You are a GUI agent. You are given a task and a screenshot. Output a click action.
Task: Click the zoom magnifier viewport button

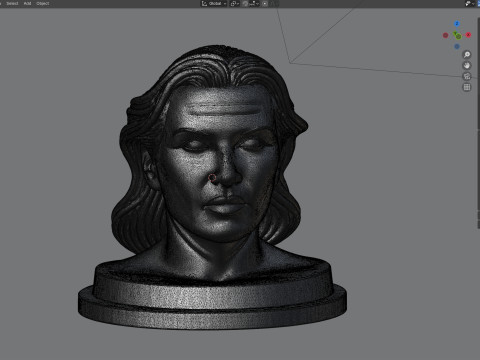tap(467, 54)
